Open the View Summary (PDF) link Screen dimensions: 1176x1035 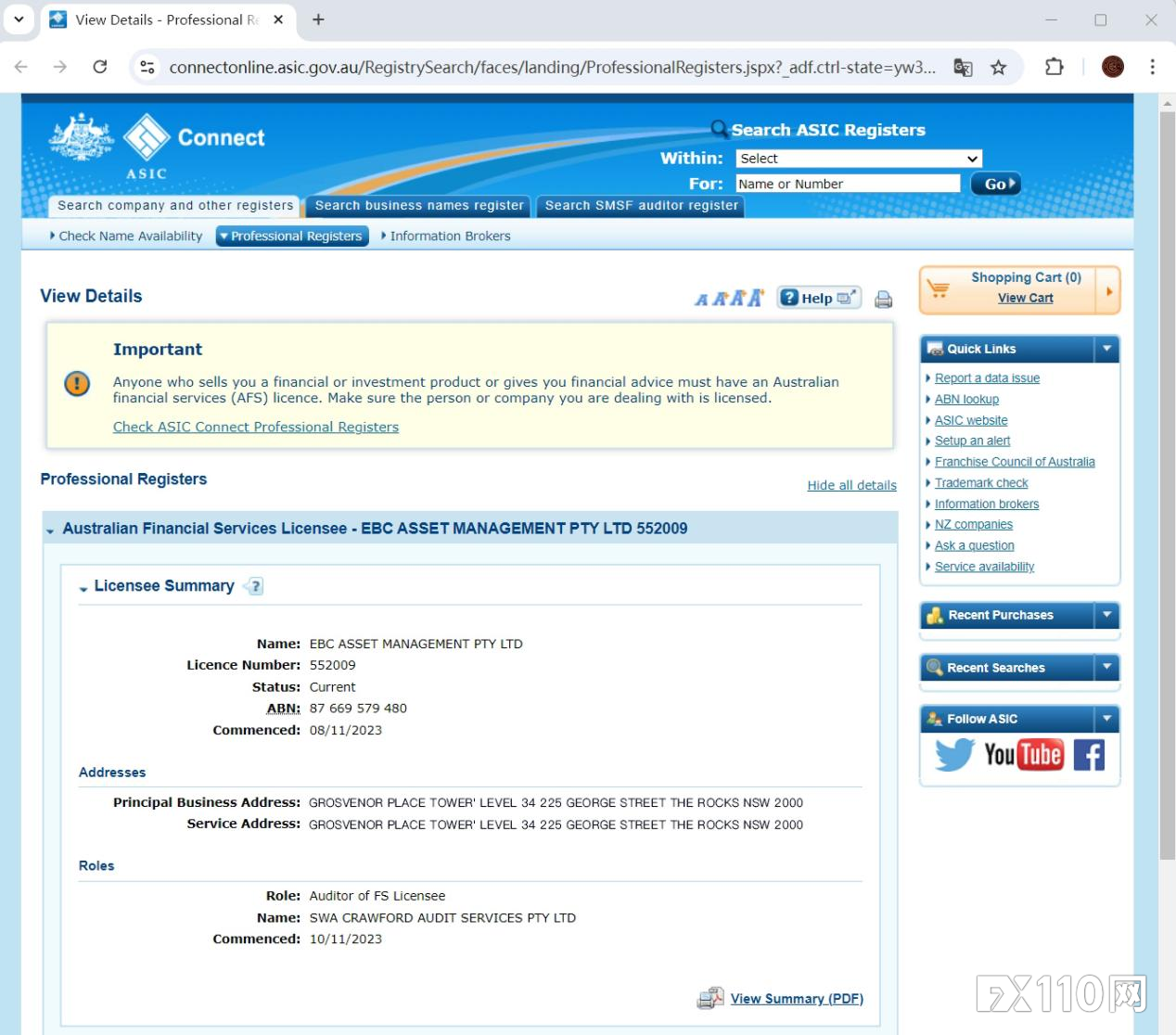point(797,999)
